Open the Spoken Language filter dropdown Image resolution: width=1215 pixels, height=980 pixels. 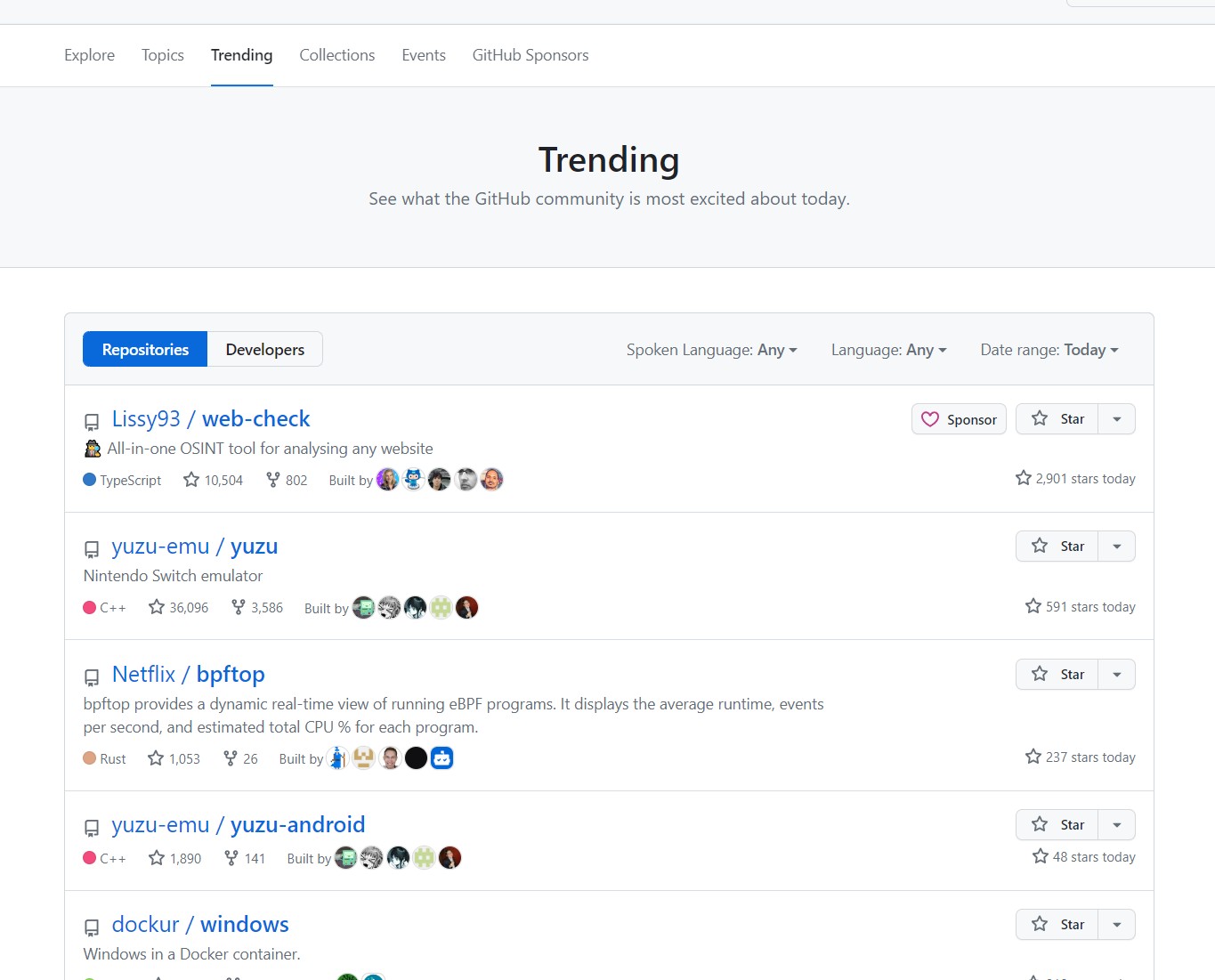pos(712,350)
